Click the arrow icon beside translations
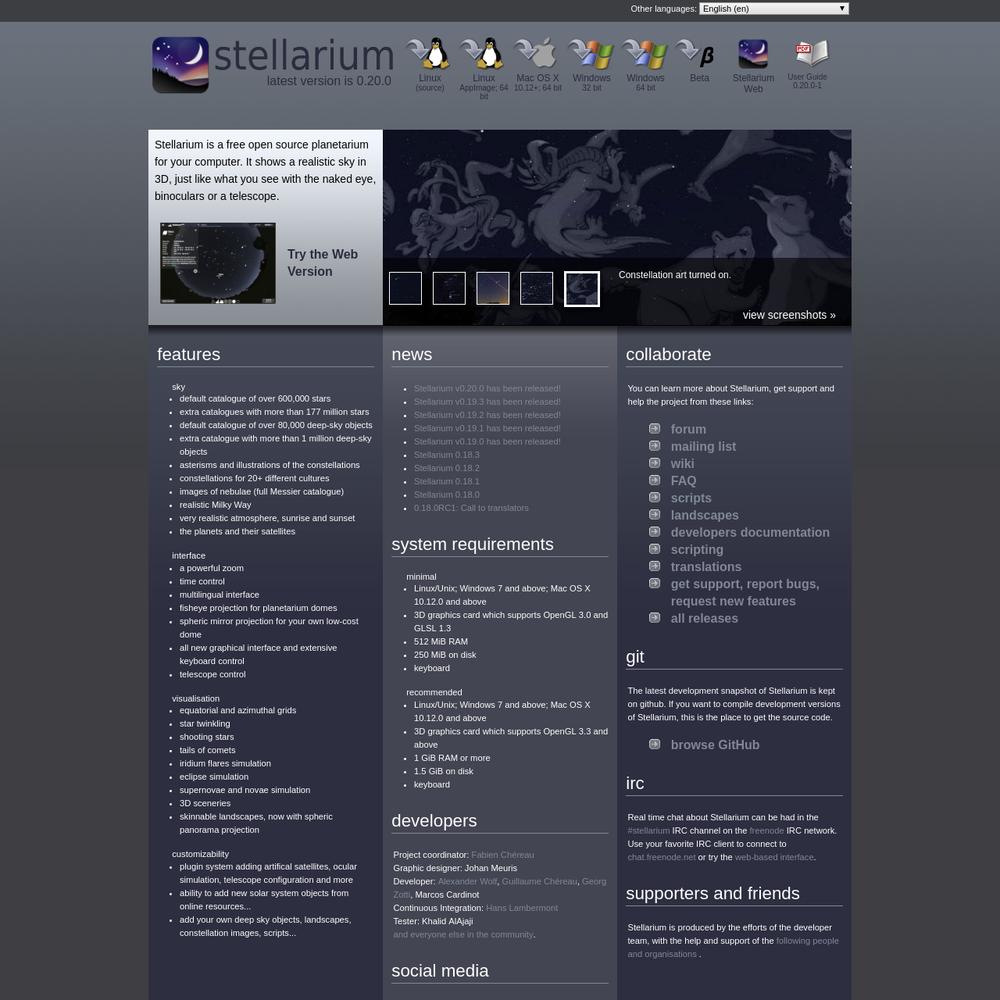Viewport: 1000px width, 1000px height. (x=654, y=566)
